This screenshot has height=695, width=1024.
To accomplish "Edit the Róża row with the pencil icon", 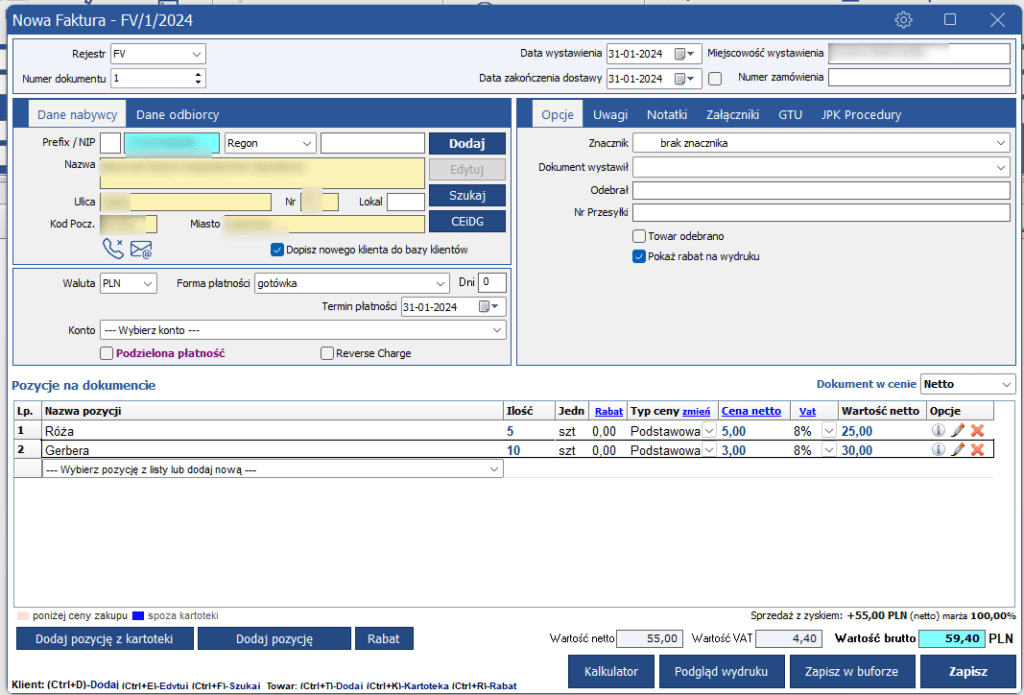I will pyautogui.click(x=958, y=430).
